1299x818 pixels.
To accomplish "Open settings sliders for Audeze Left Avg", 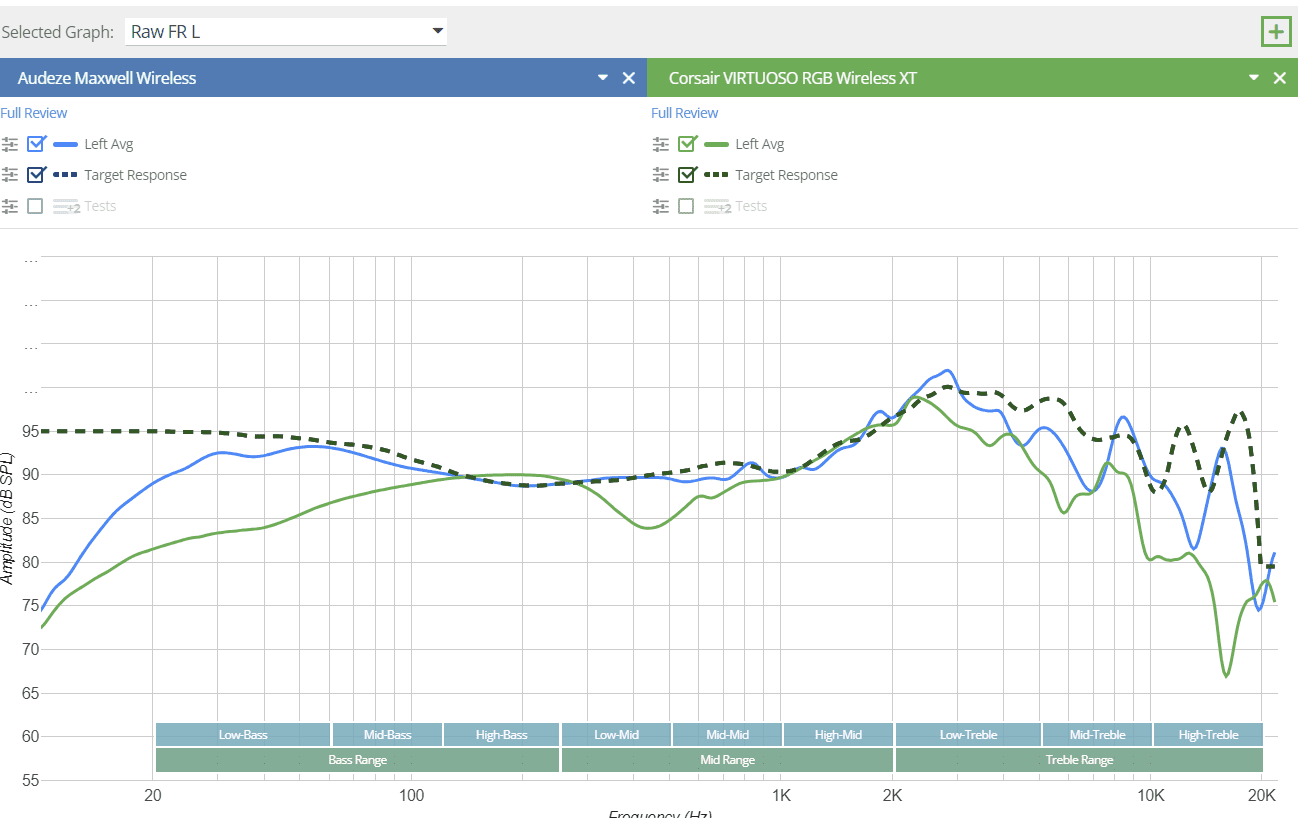I will (x=10, y=144).
